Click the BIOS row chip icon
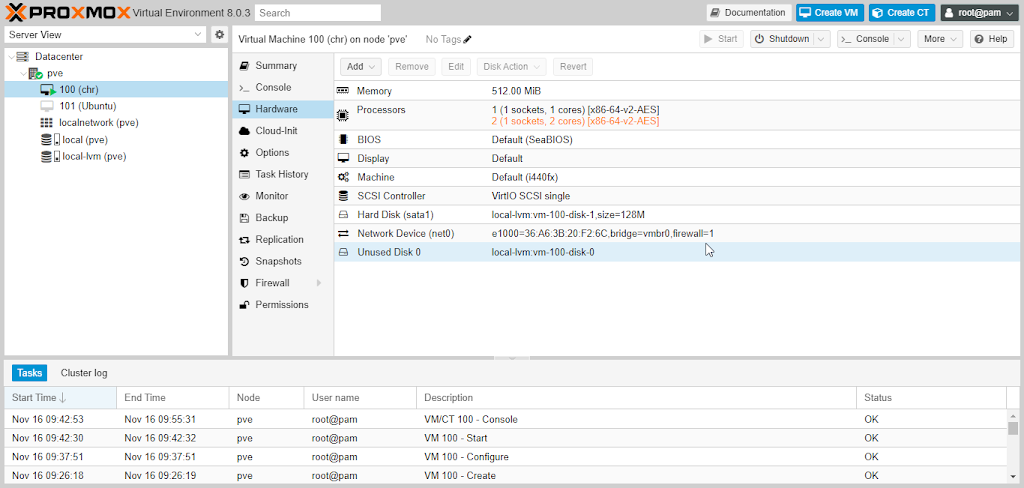Image resolution: width=1024 pixels, height=488 pixels. [x=343, y=140]
